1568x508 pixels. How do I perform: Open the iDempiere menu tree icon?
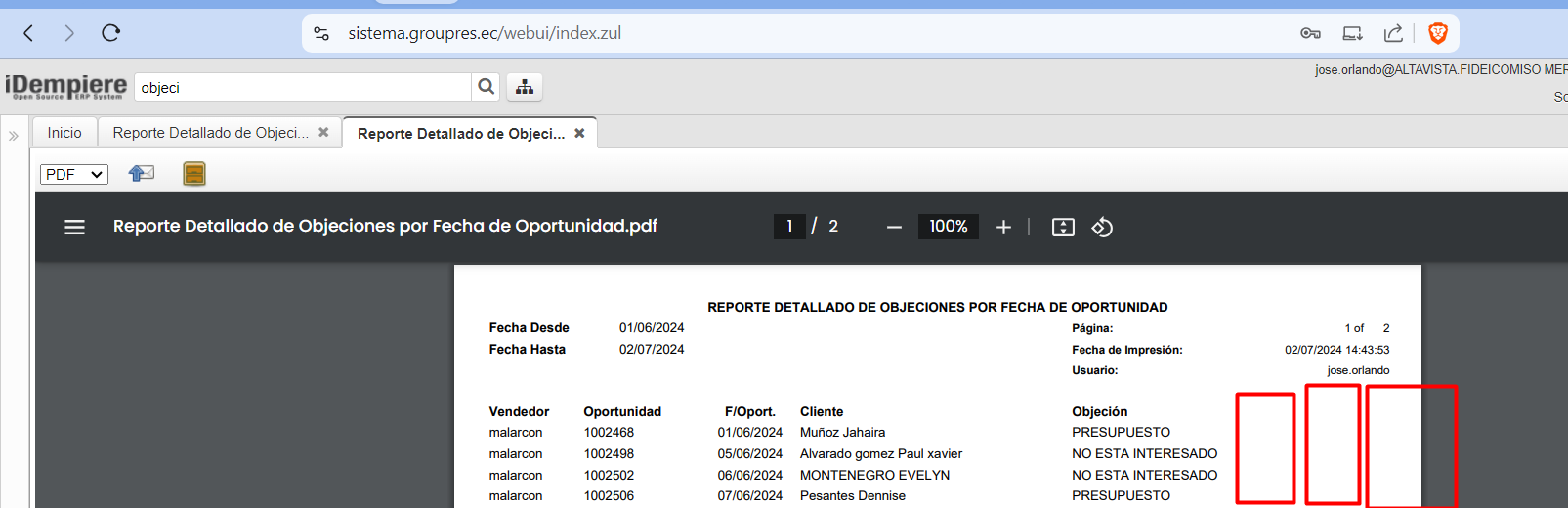(525, 87)
